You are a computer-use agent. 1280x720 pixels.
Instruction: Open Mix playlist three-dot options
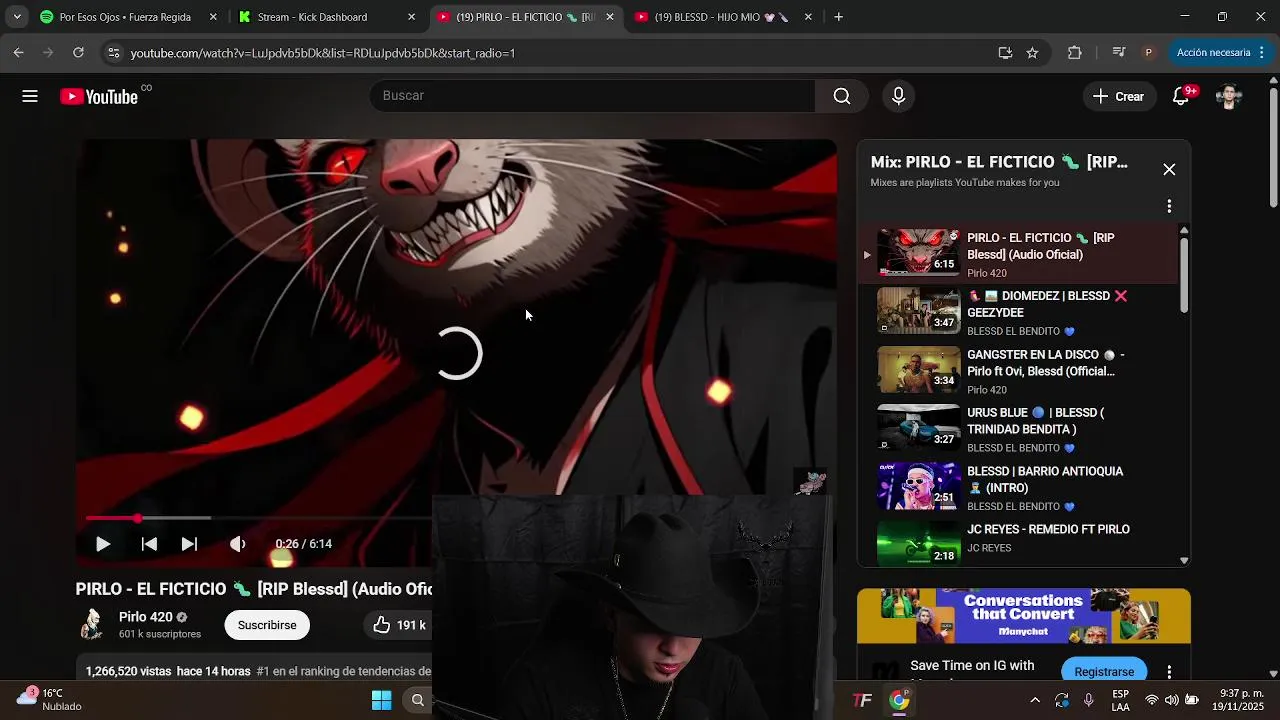(1169, 206)
